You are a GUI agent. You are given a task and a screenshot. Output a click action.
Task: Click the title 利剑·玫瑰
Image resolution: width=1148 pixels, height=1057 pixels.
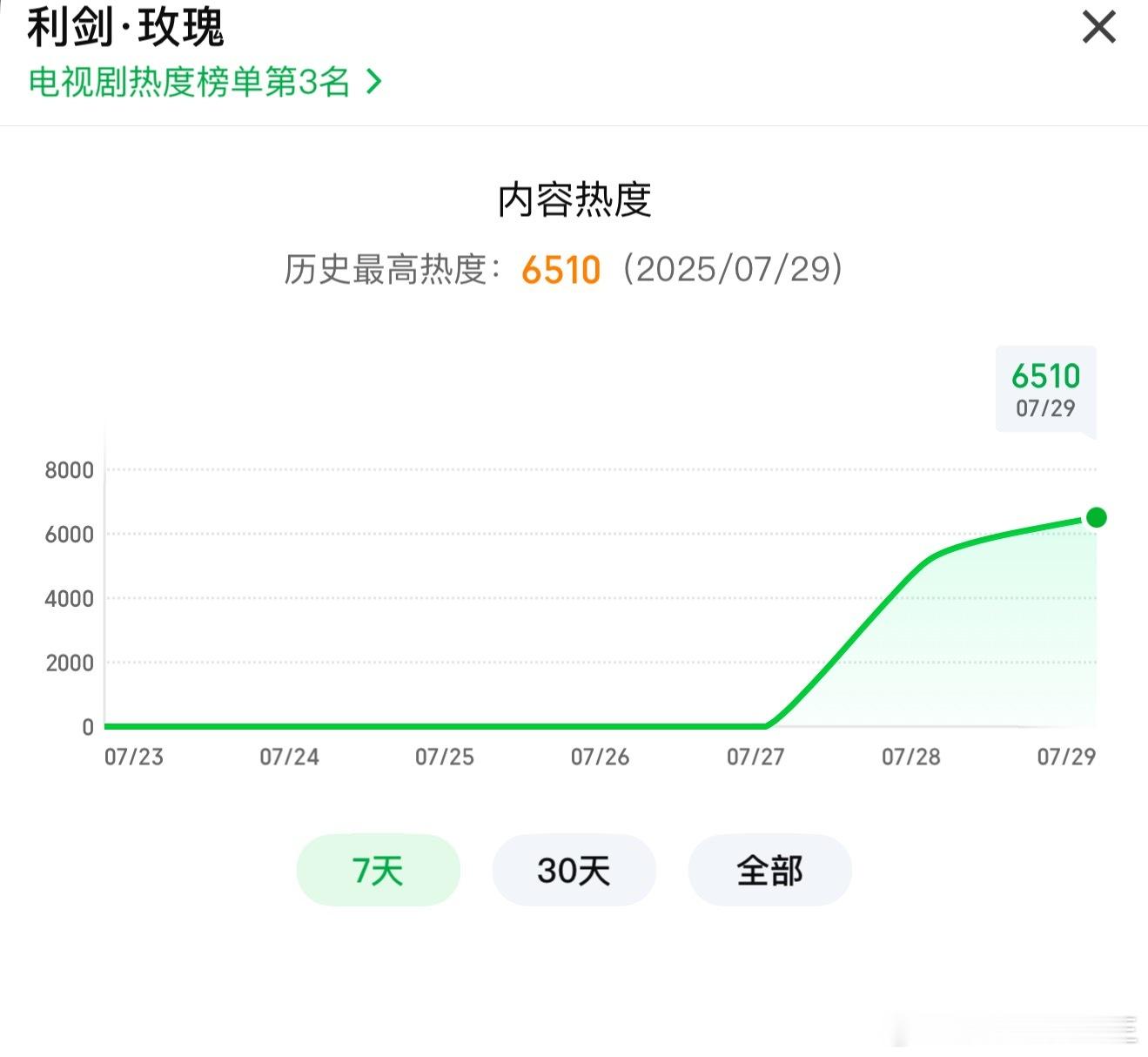pos(125,27)
